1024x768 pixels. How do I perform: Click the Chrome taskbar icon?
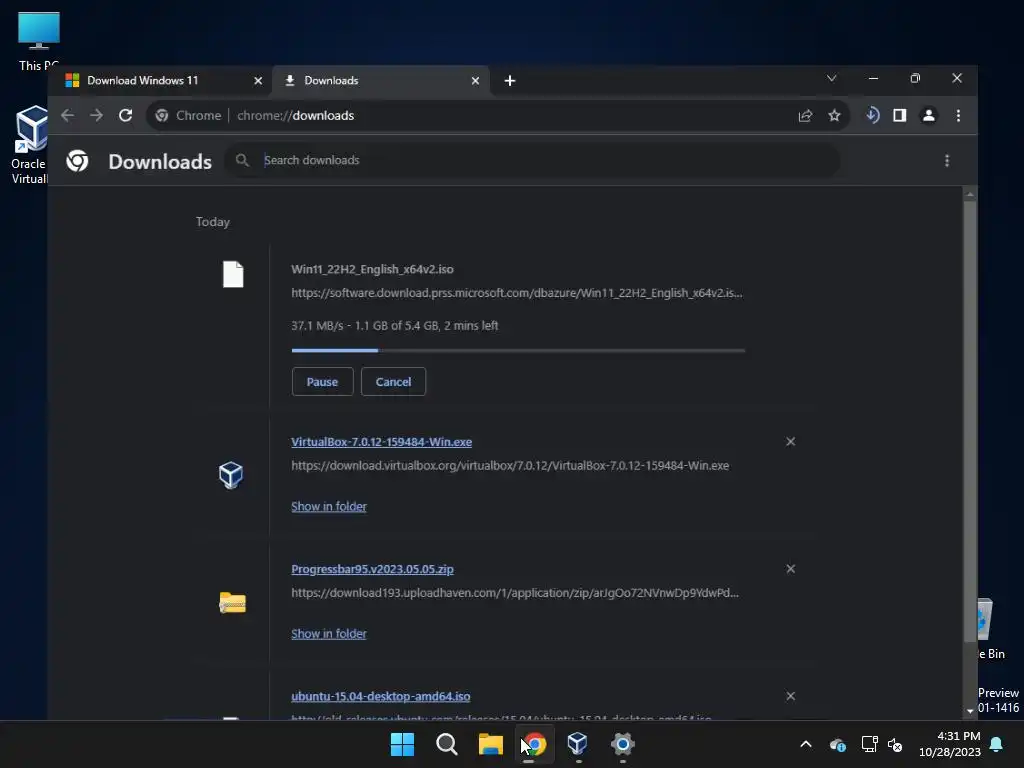point(535,744)
